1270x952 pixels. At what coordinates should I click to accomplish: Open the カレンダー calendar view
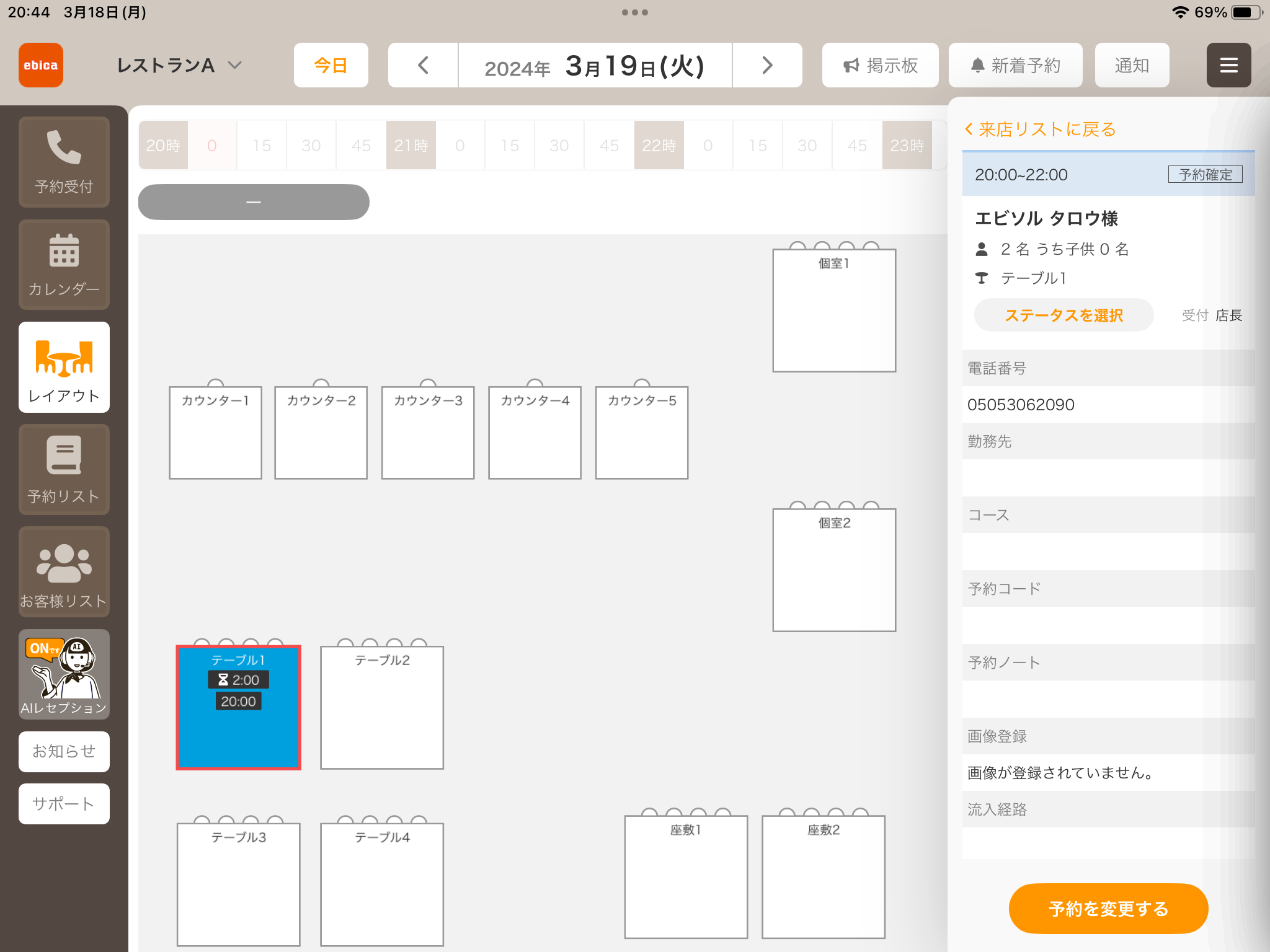click(x=64, y=265)
